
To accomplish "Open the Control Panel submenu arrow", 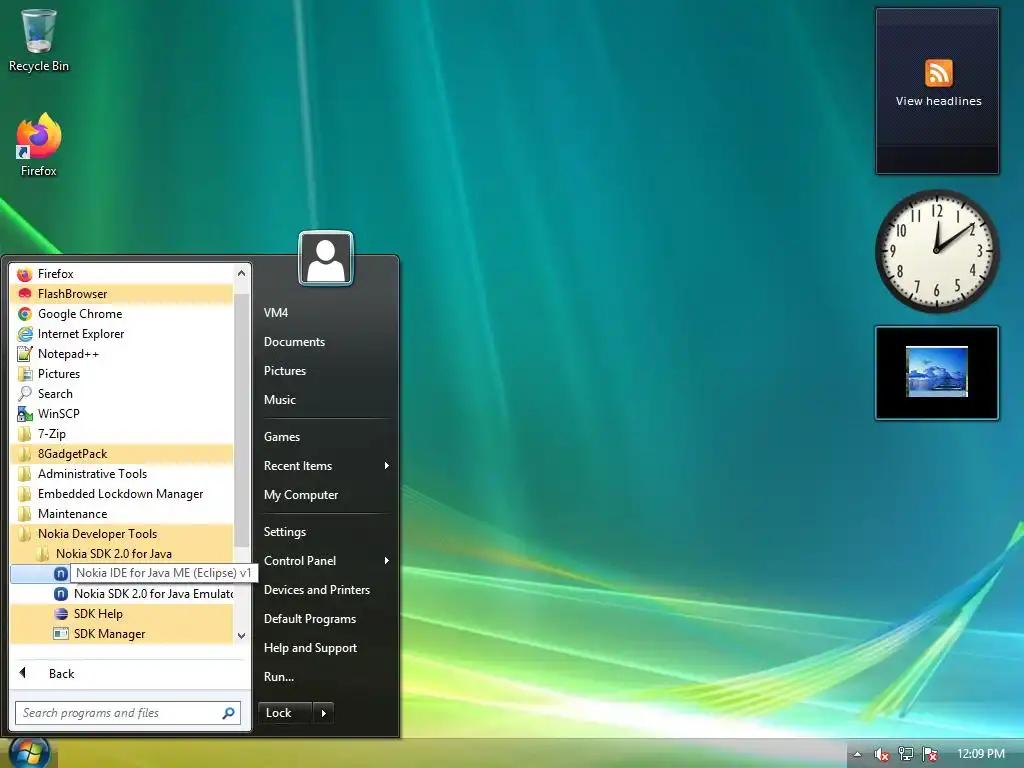I will tap(387, 560).
